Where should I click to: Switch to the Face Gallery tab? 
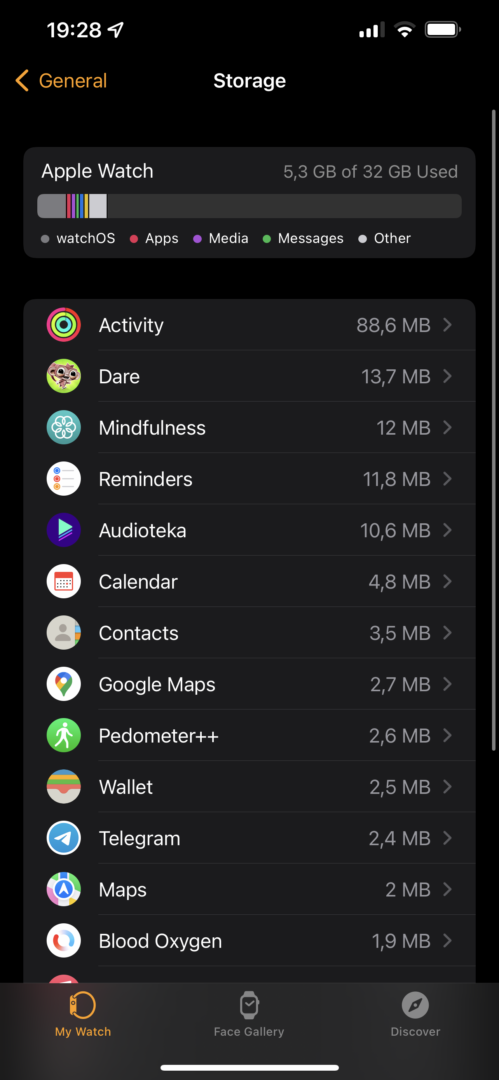(249, 1015)
